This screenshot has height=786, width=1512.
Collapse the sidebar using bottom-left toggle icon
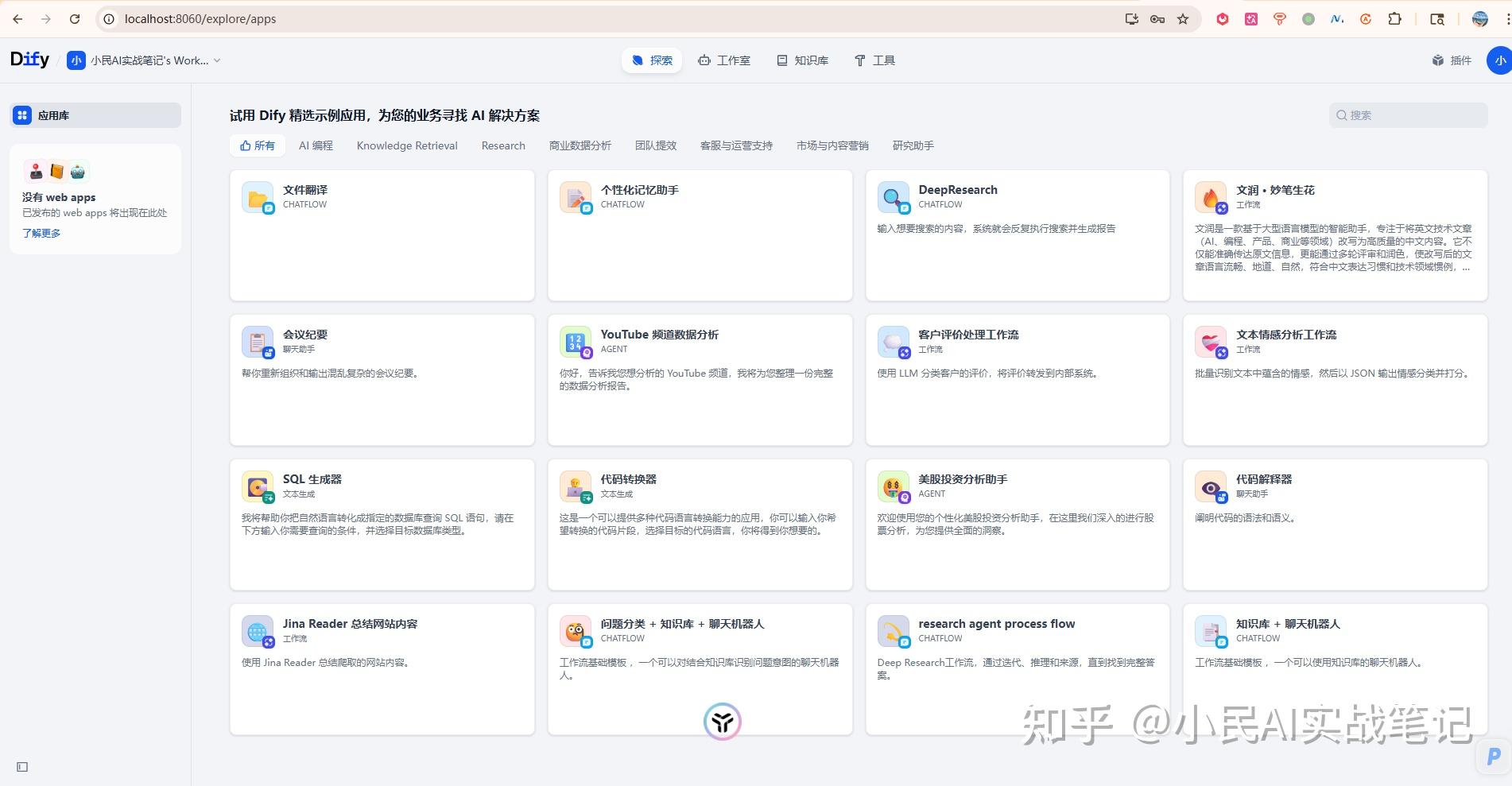pyautogui.click(x=22, y=767)
